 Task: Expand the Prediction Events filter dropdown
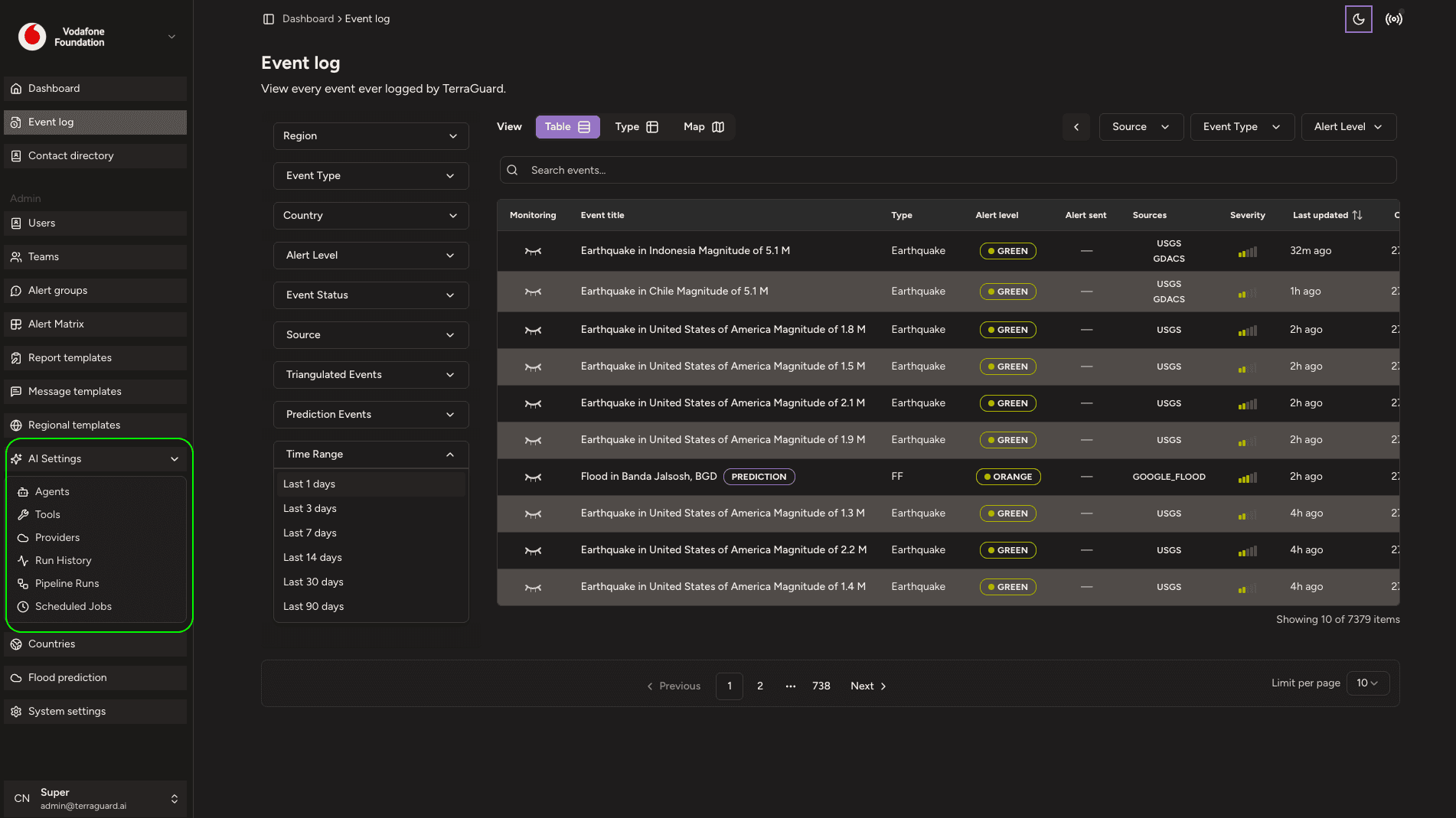click(x=371, y=415)
